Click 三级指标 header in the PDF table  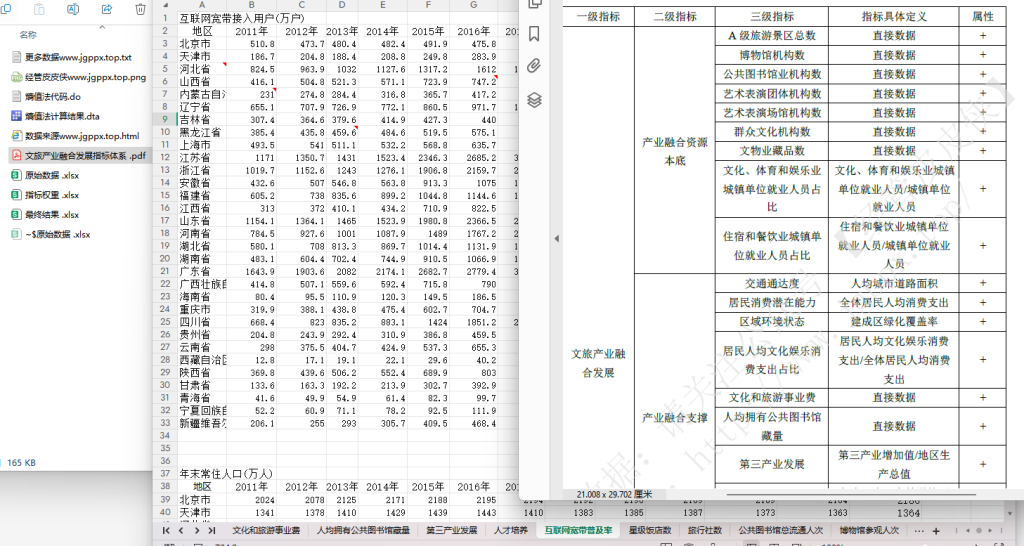pos(772,16)
